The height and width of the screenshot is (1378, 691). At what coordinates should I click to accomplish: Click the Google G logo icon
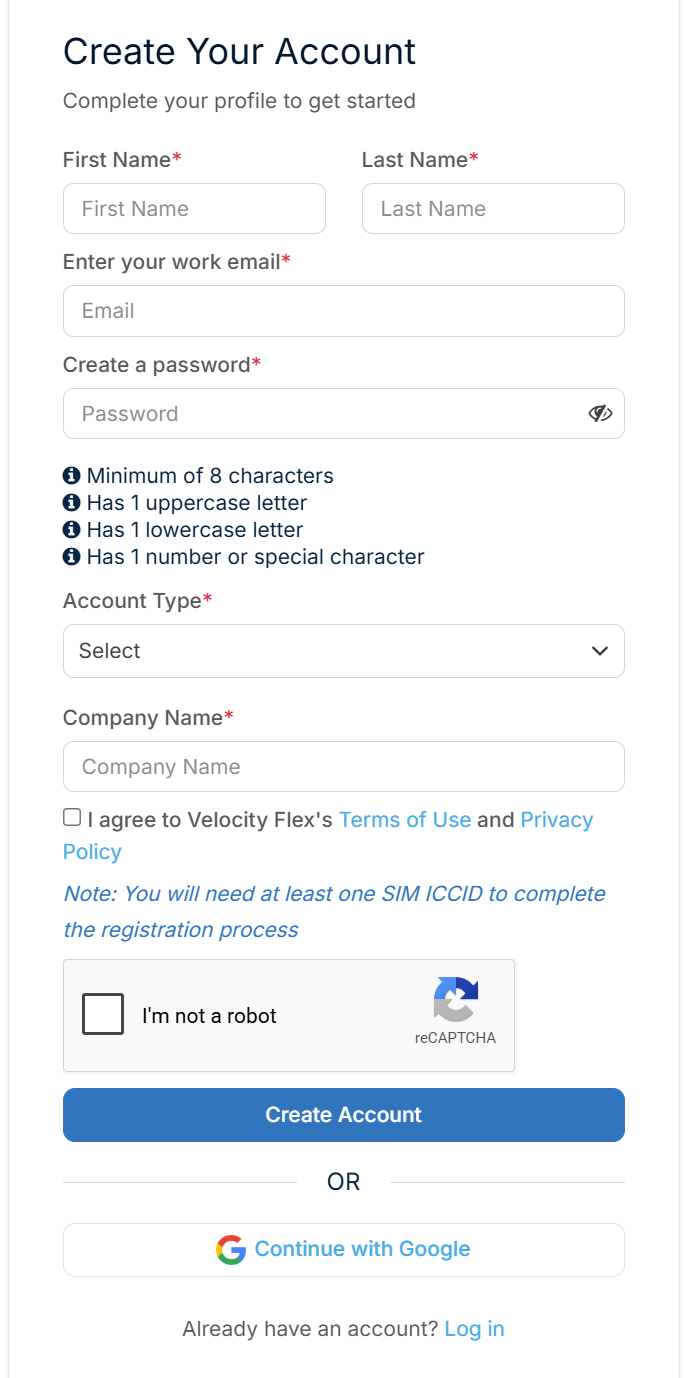point(231,1249)
